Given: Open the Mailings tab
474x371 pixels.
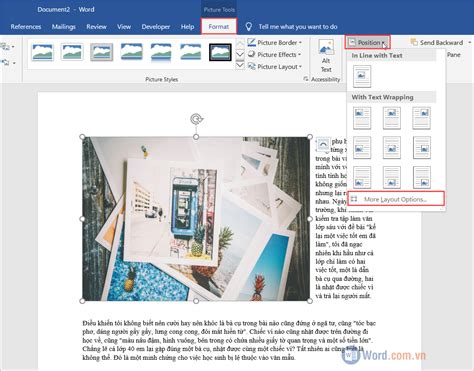Looking at the screenshot, I should pos(63,27).
